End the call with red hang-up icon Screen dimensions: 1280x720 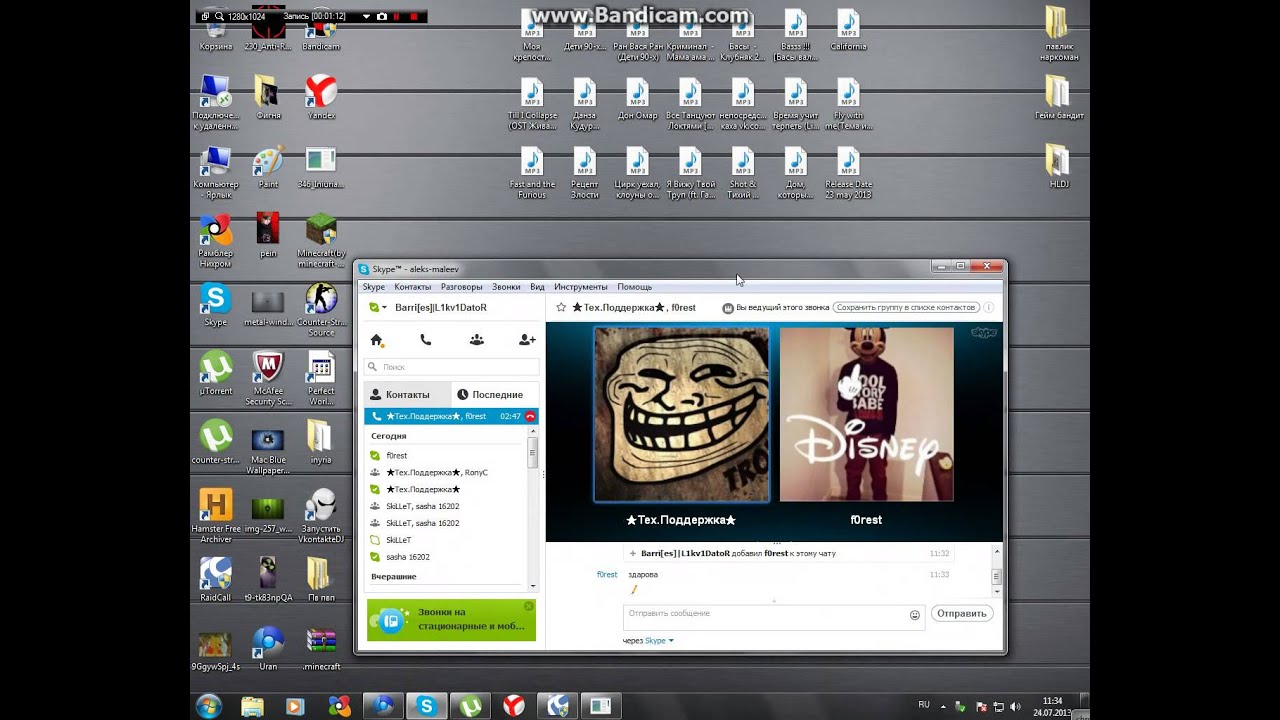[x=530, y=416]
